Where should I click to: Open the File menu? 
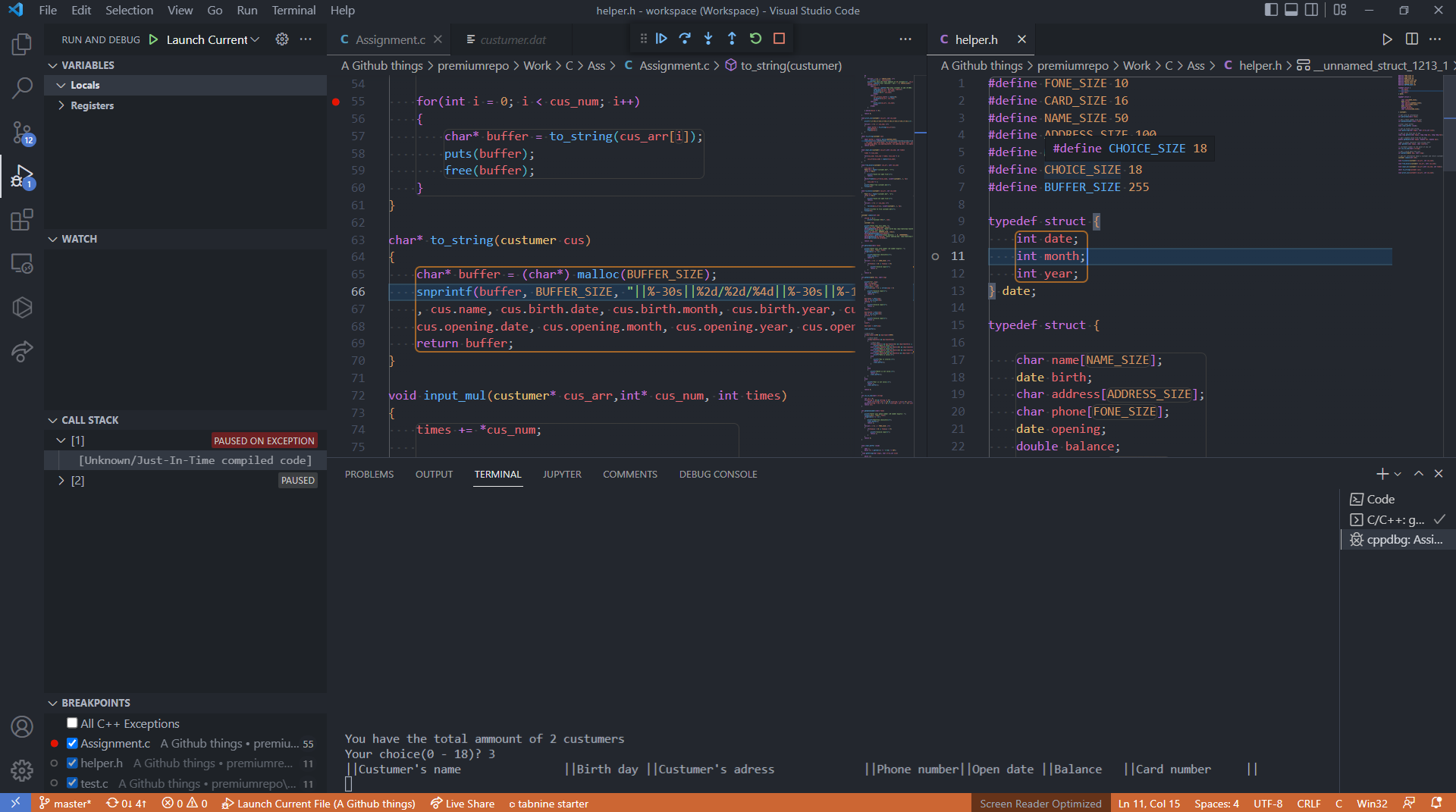pyautogui.click(x=48, y=11)
